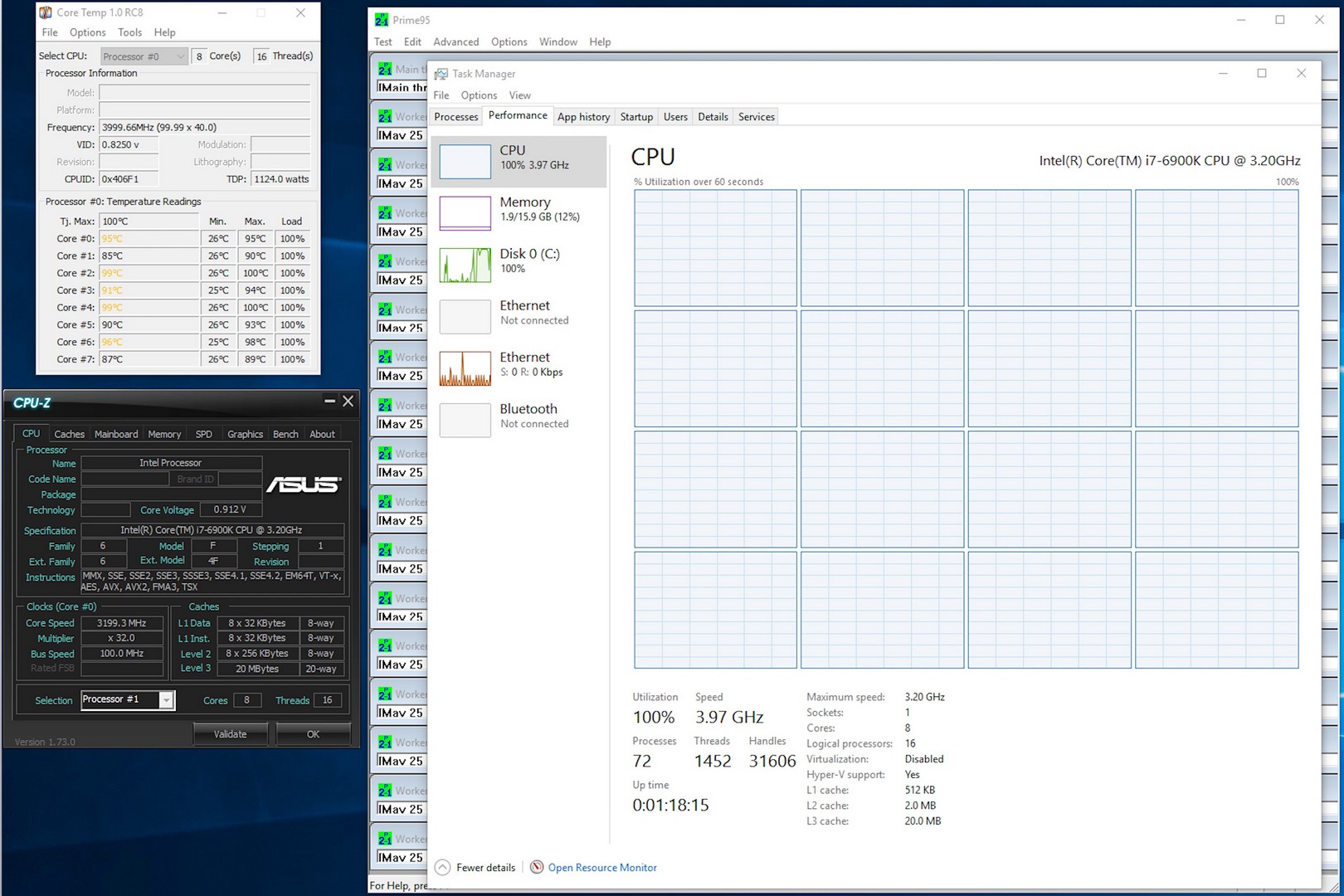Screen dimensions: 1344x896
Task: Open Core Temp File menu
Action: tap(50, 32)
